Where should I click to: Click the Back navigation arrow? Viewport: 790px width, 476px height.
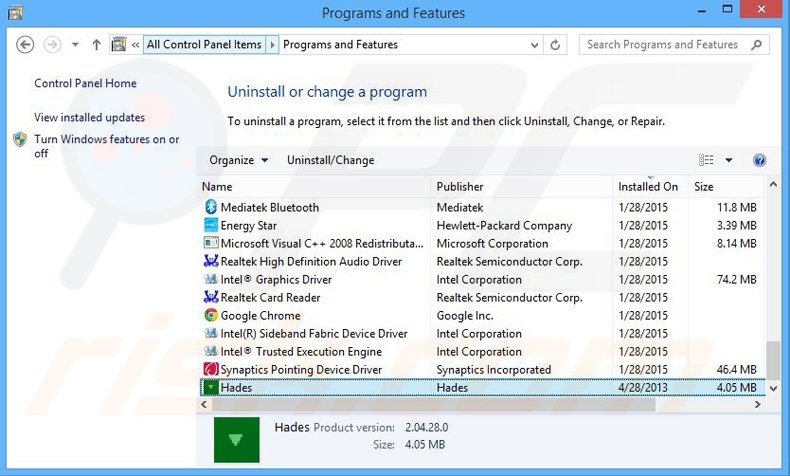25,45
